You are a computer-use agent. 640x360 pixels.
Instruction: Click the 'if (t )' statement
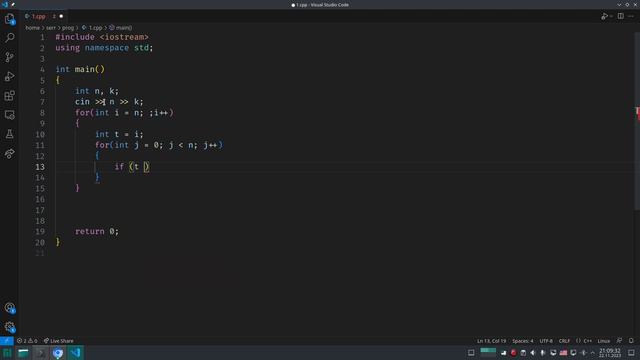pos(132,167)
